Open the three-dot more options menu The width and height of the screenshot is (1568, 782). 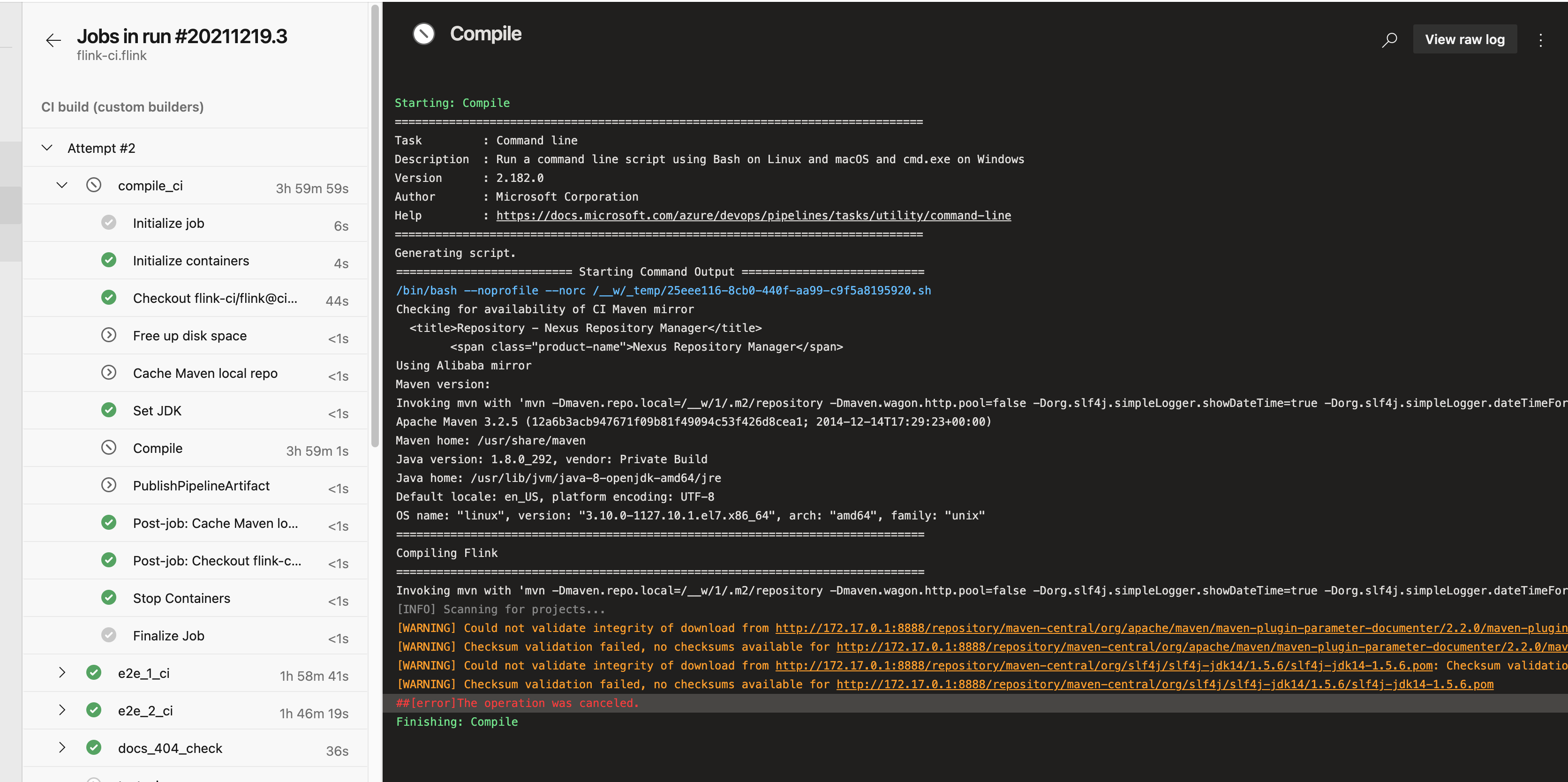(1541, 40)
